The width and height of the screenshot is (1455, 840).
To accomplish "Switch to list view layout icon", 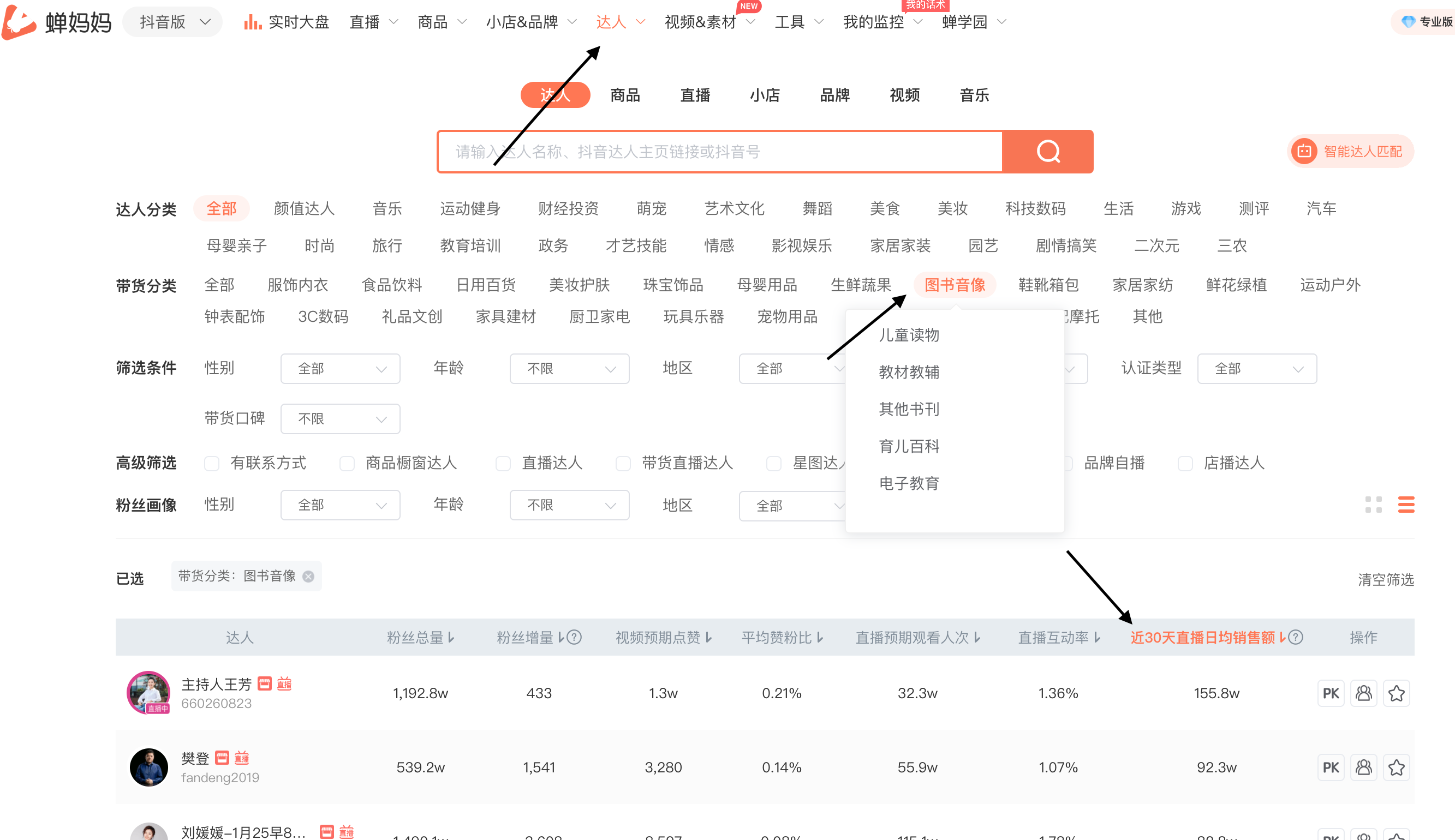I will pos(1406,505).
